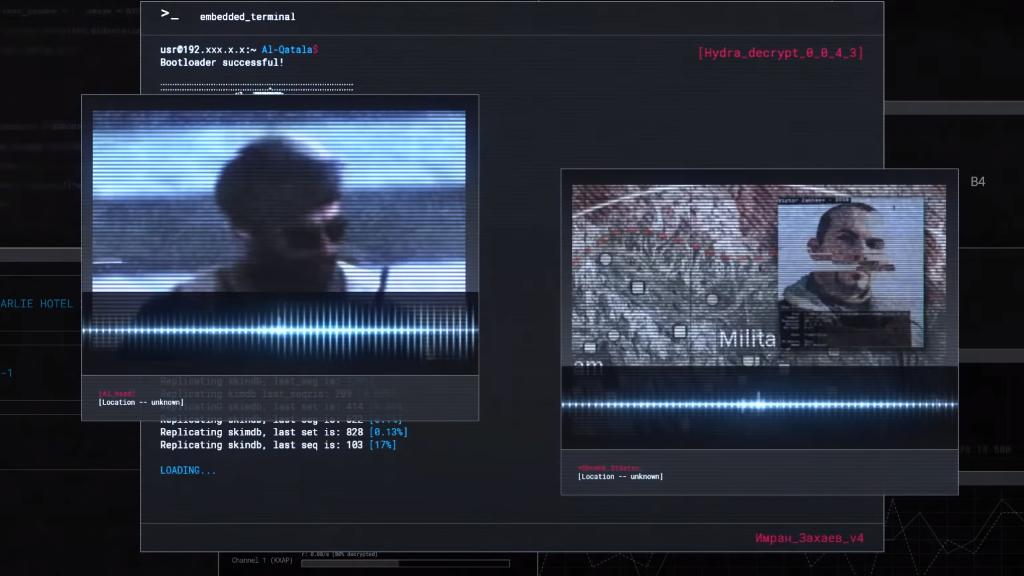
Task: Click the blue Al-Qatala prompt label
Action: tap(287, 50)
